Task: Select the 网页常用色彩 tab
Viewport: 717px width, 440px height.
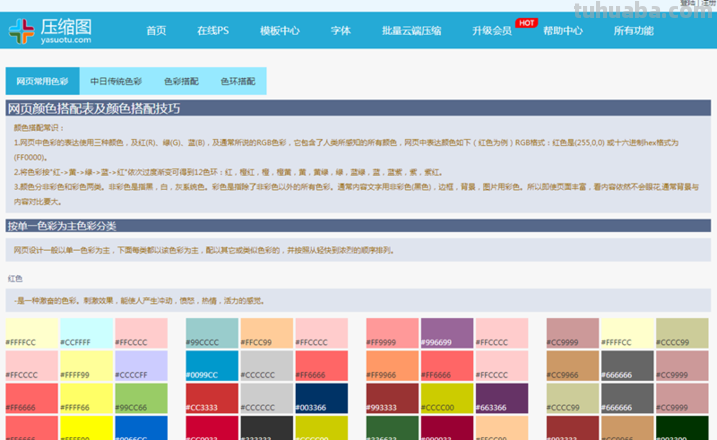Action: [x=43, y=81]
